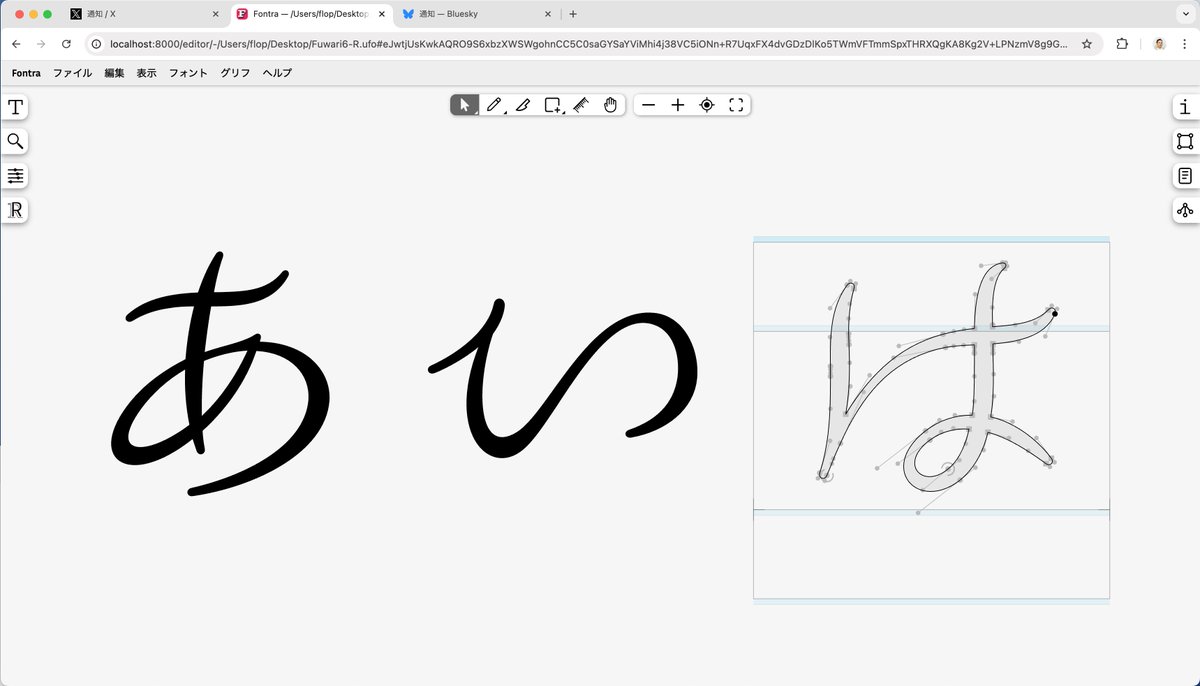Expand the tab search dropdown
The width and height of the screenshot is (1200, 686).
1184,14
